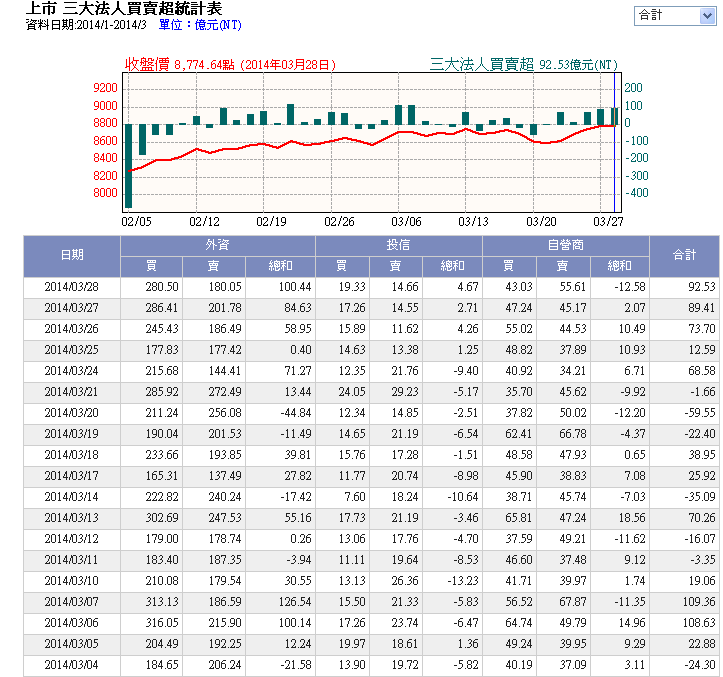Viewport: 723px width, 677px height.
Task: Select the 2014/03/06 date cell
Action: point(71,623)
